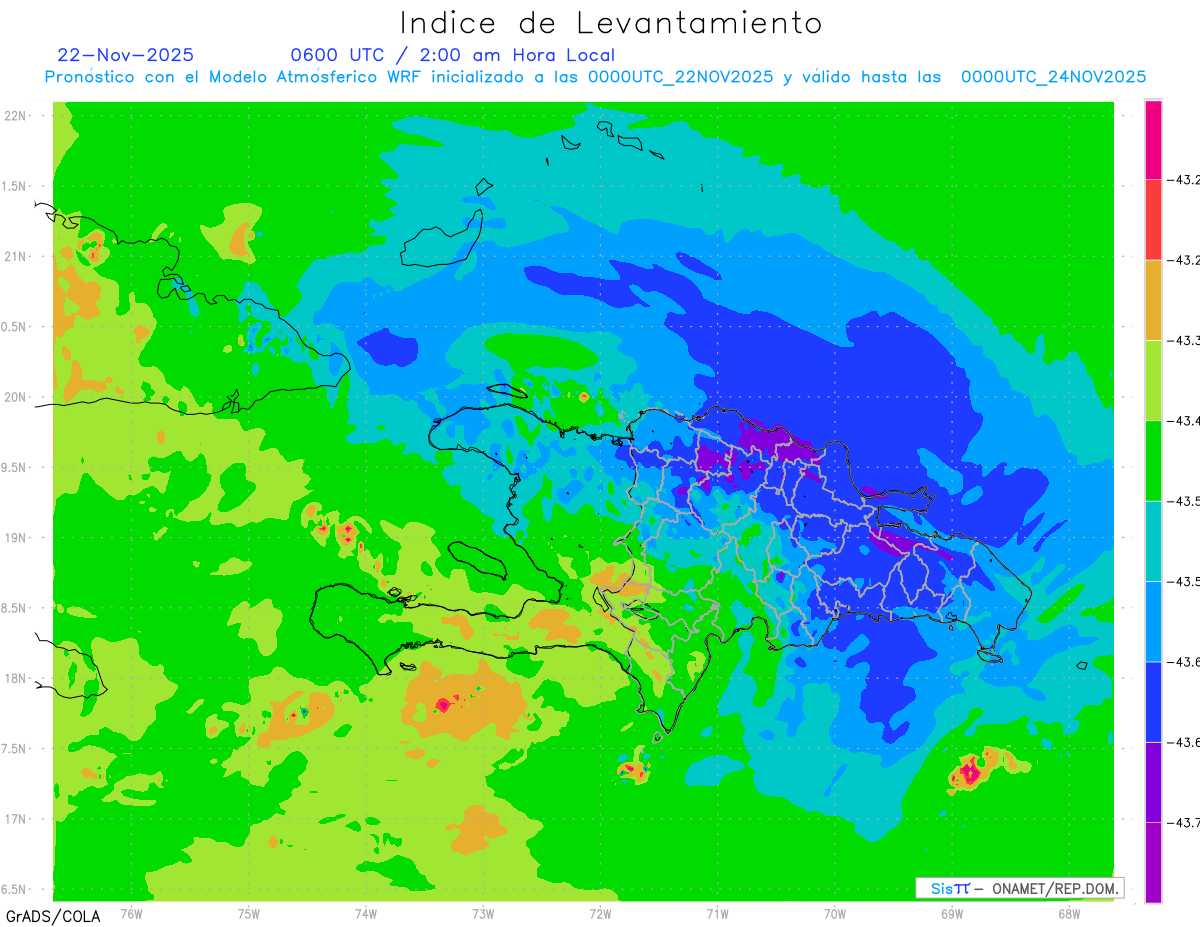This screenshot has height=927, width=1200.
Task: Click the "22N" latitude label
Action: pyautogui.click(x=15, y=116)
